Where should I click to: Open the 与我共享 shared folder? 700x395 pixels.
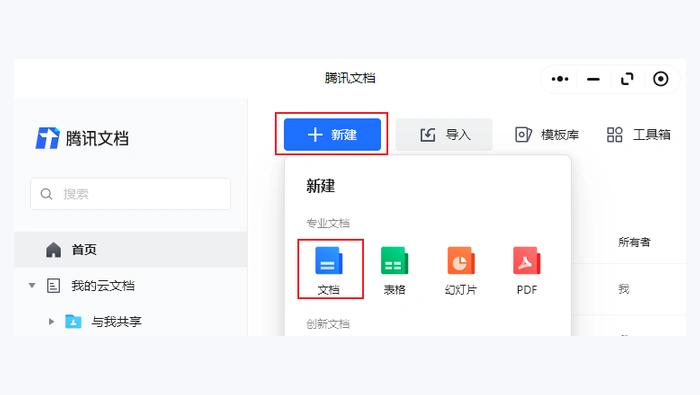click(116, 321)
